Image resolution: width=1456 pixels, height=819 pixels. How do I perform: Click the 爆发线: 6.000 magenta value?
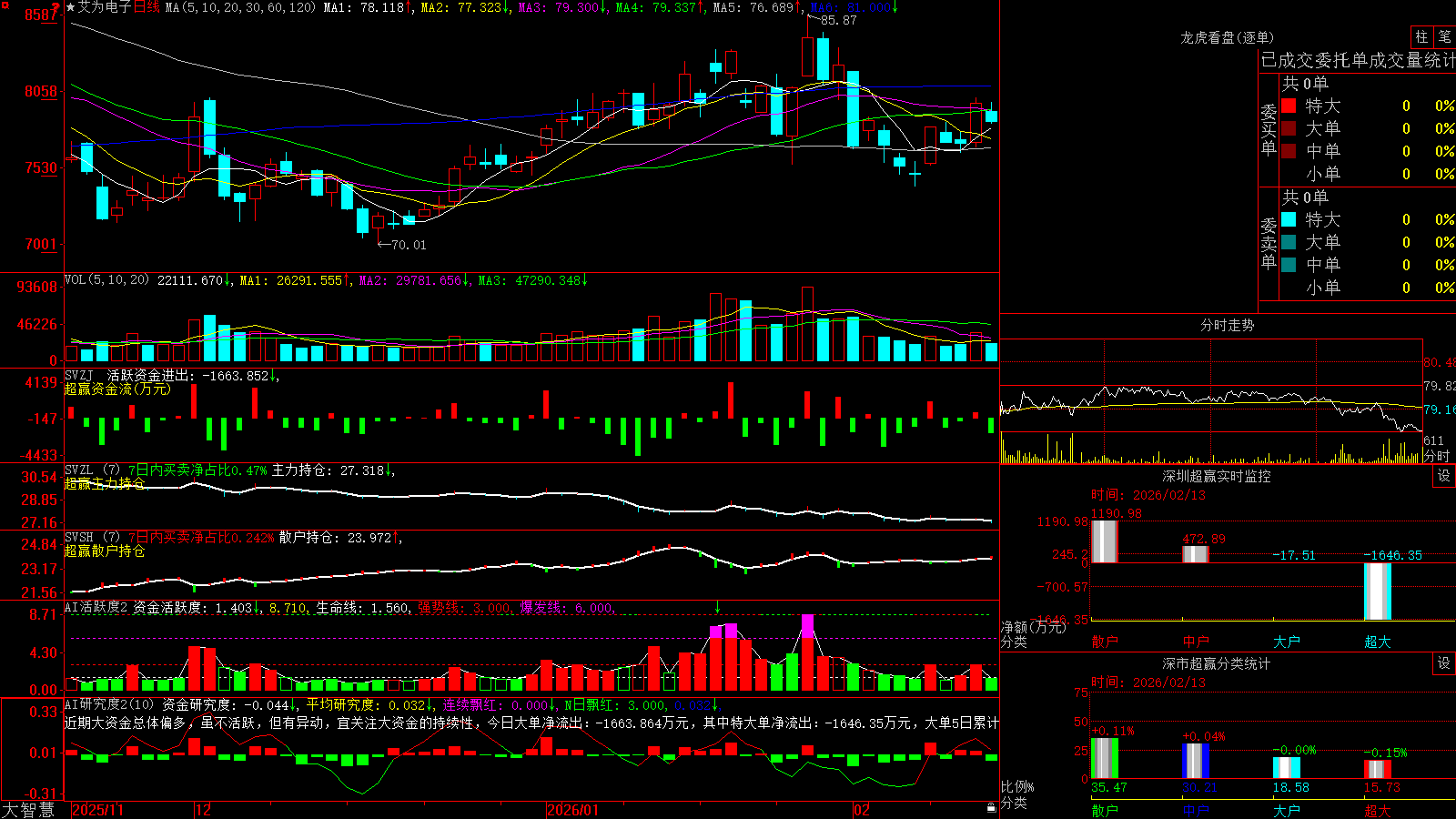coord(567,608)
